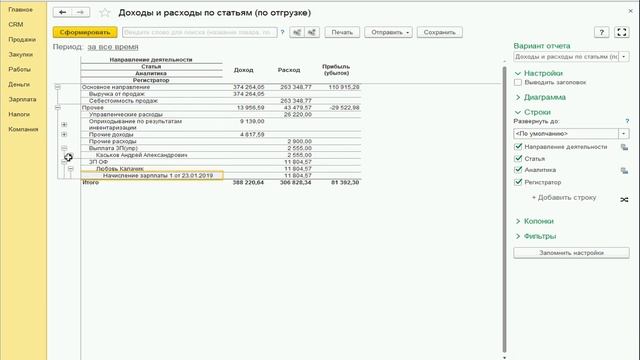Select the Прочие расходы row
The image size is (640, 360).
pyautogui.click(x=112, y=141)
